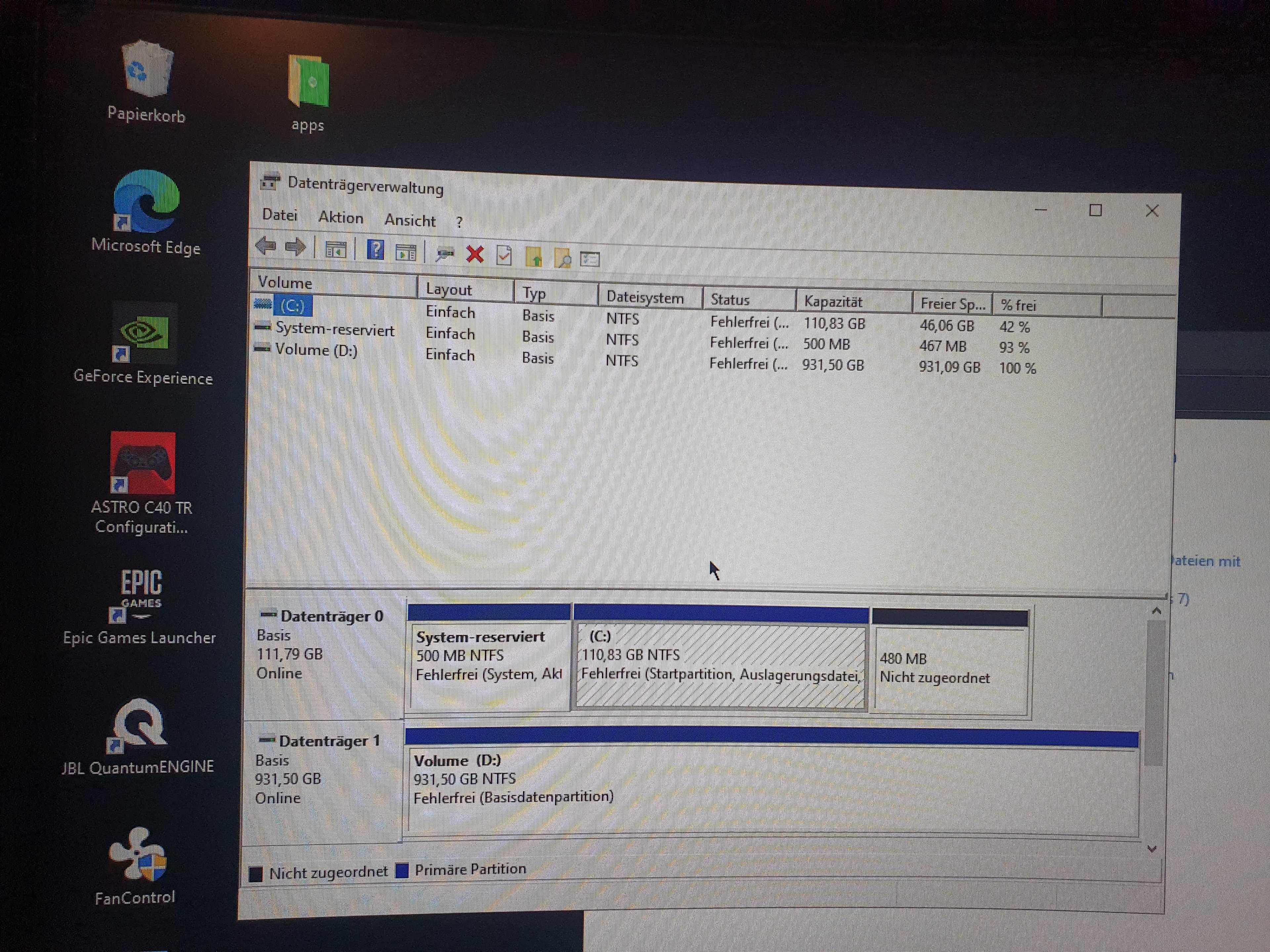Select the Volume (D:) row in list

click(x=316, y=349)
